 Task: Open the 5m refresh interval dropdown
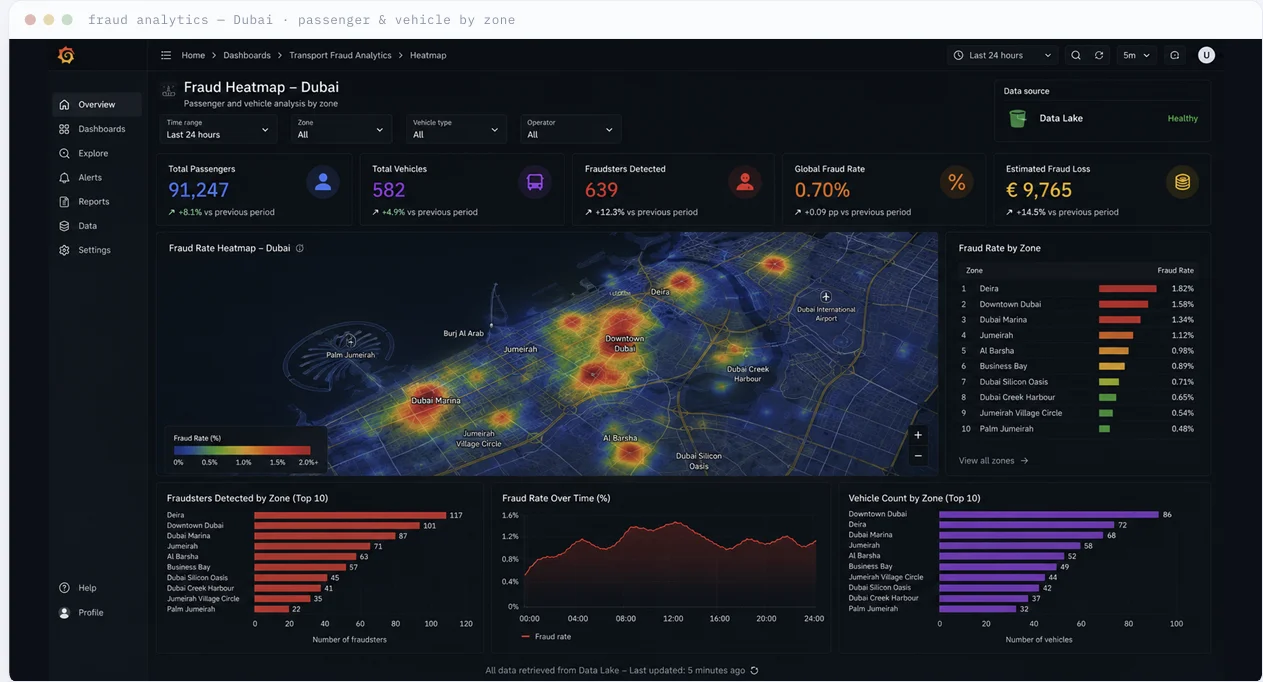point(1137,55)
